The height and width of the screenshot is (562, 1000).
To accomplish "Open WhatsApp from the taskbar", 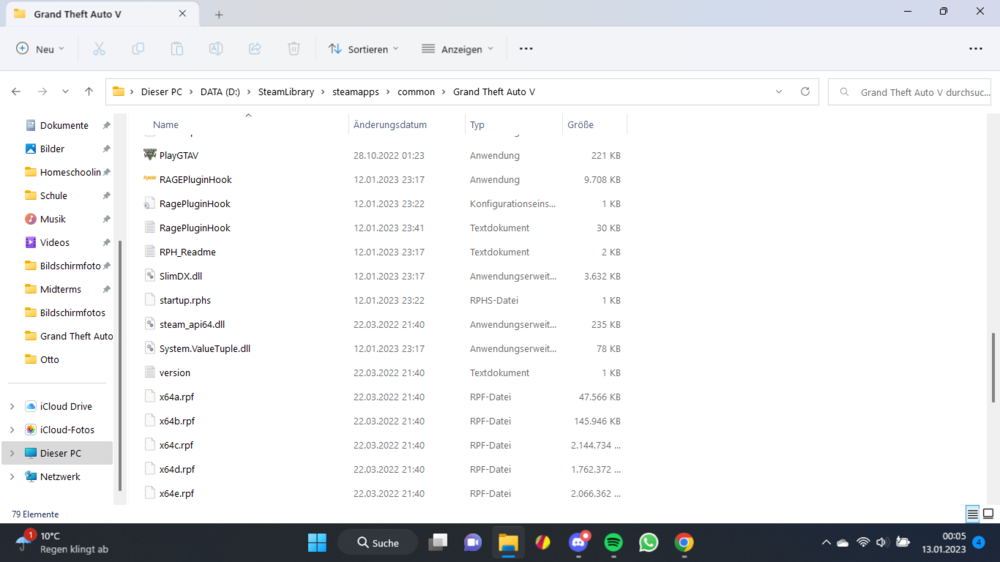I will click(649, 543).
